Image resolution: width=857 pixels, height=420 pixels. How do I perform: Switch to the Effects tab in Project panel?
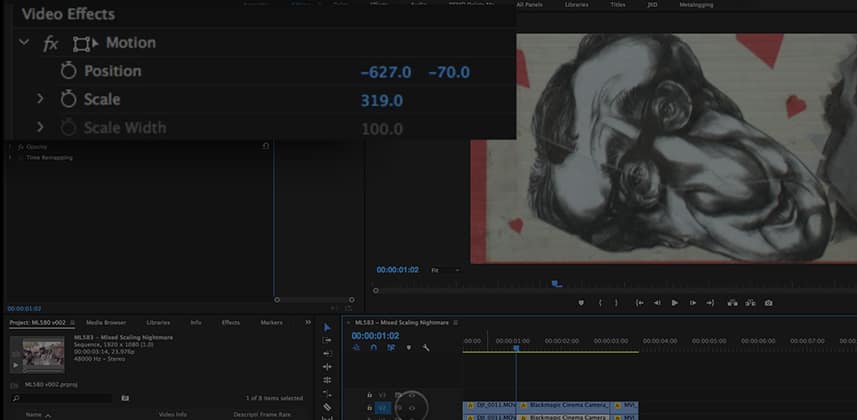coord(231,323)
